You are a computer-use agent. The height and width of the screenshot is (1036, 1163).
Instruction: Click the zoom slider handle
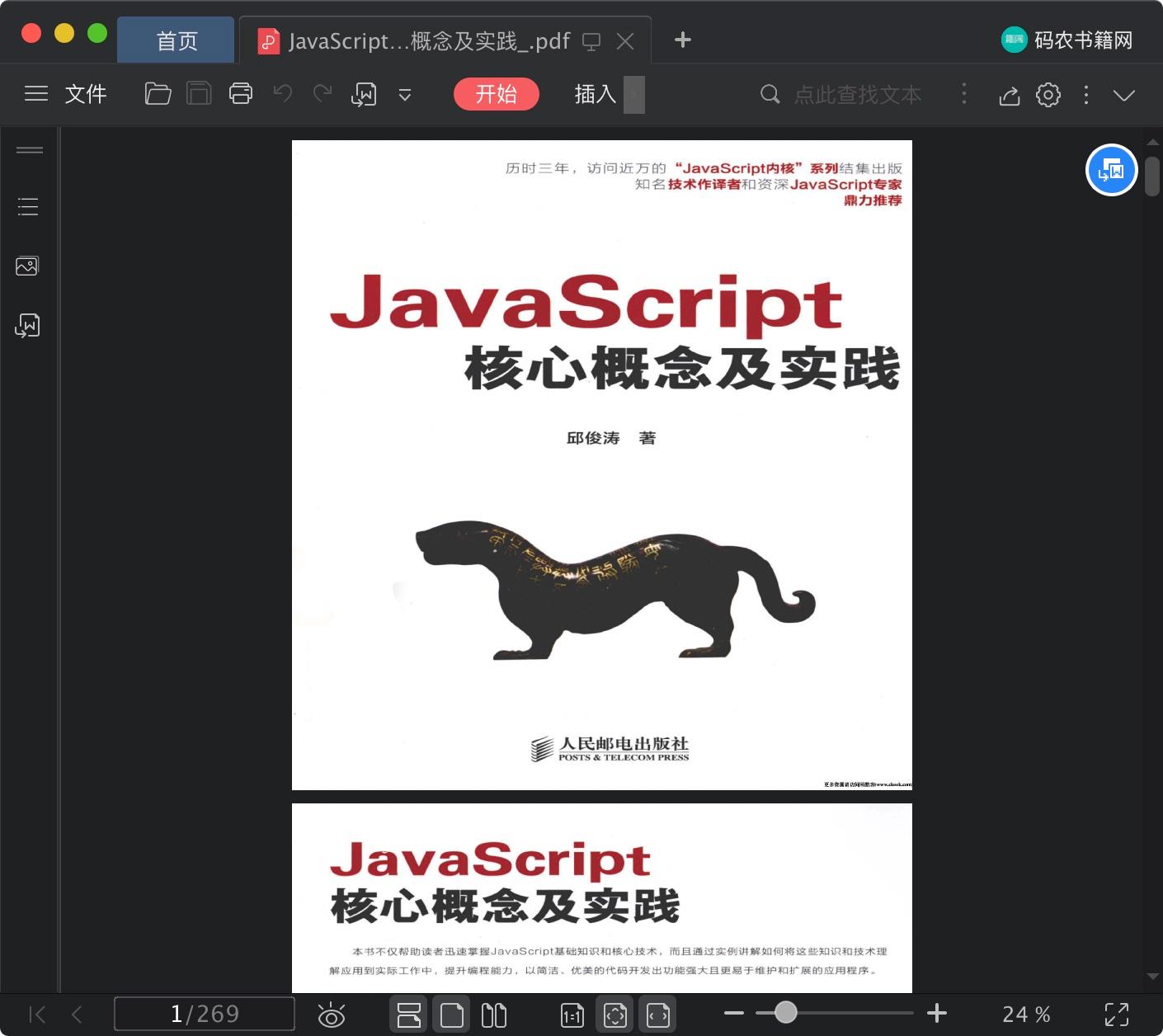[786, 1012]
